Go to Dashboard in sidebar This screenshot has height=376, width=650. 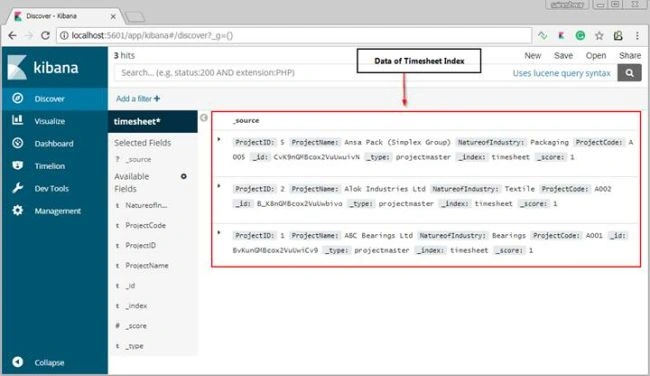54,143
